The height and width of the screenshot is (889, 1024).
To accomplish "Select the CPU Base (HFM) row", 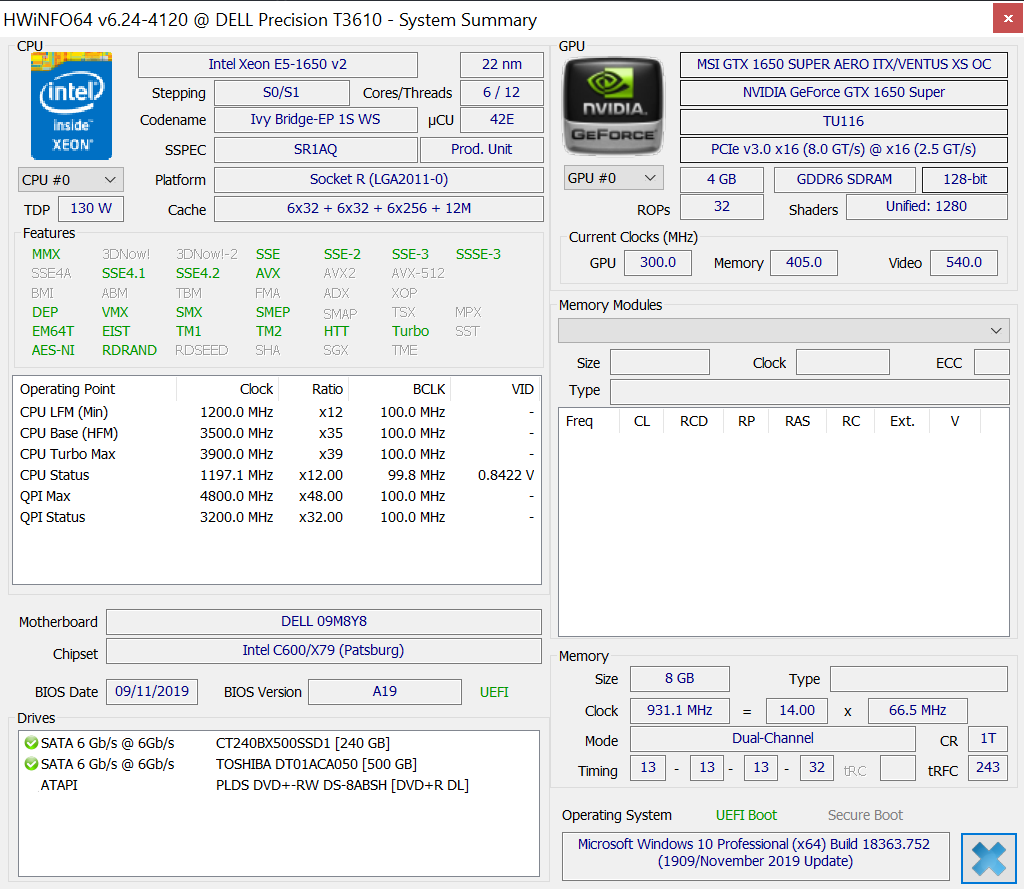I will (x=277, y=434).
